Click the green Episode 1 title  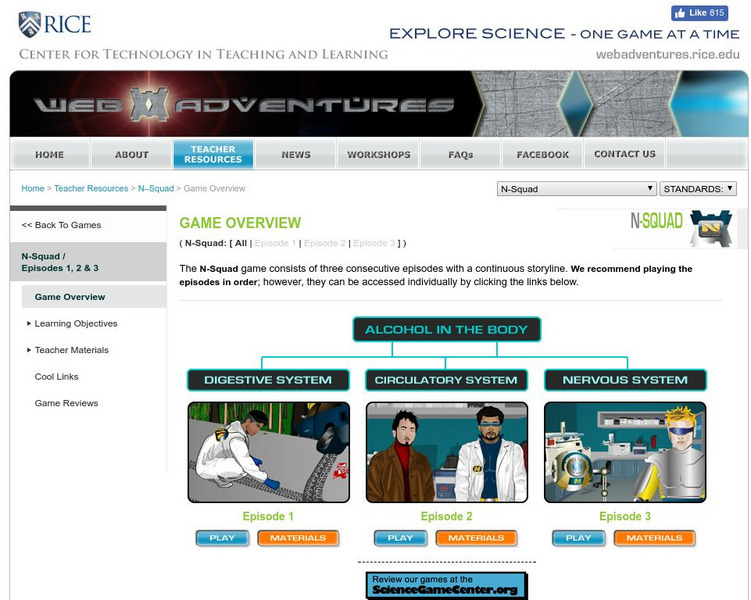268,516
